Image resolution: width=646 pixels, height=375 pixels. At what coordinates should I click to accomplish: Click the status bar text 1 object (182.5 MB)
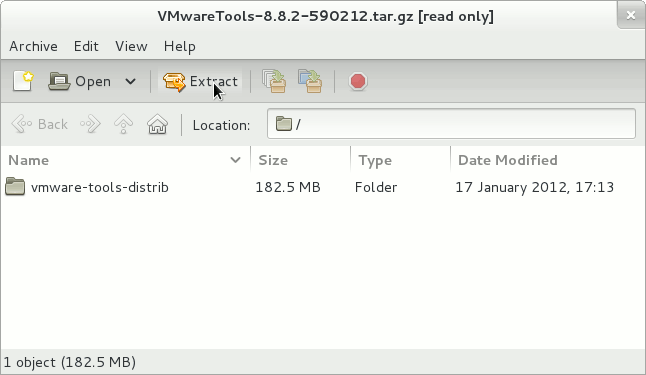(x=70, y=362)
